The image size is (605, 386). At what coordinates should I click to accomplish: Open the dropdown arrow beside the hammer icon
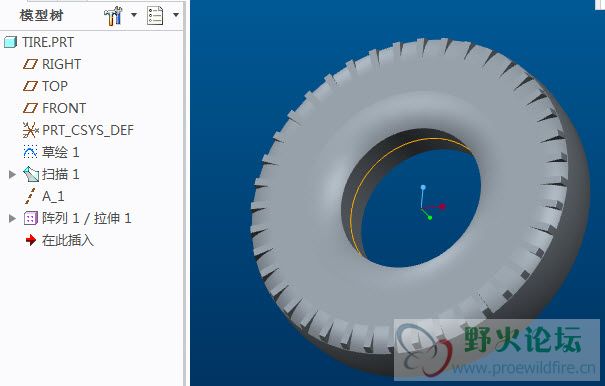click(134, 15)
